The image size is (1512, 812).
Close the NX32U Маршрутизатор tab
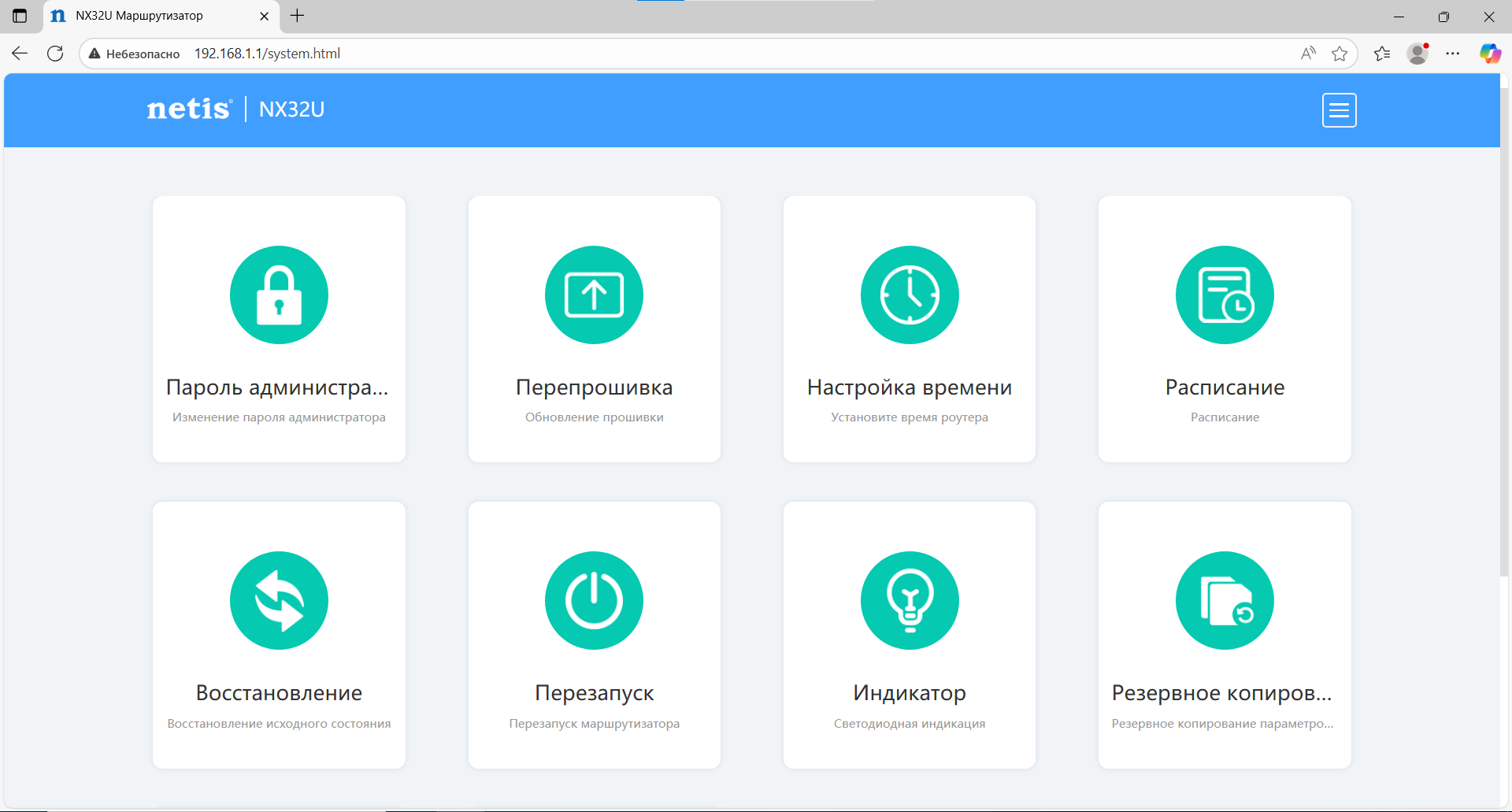(x=264, y=16)
